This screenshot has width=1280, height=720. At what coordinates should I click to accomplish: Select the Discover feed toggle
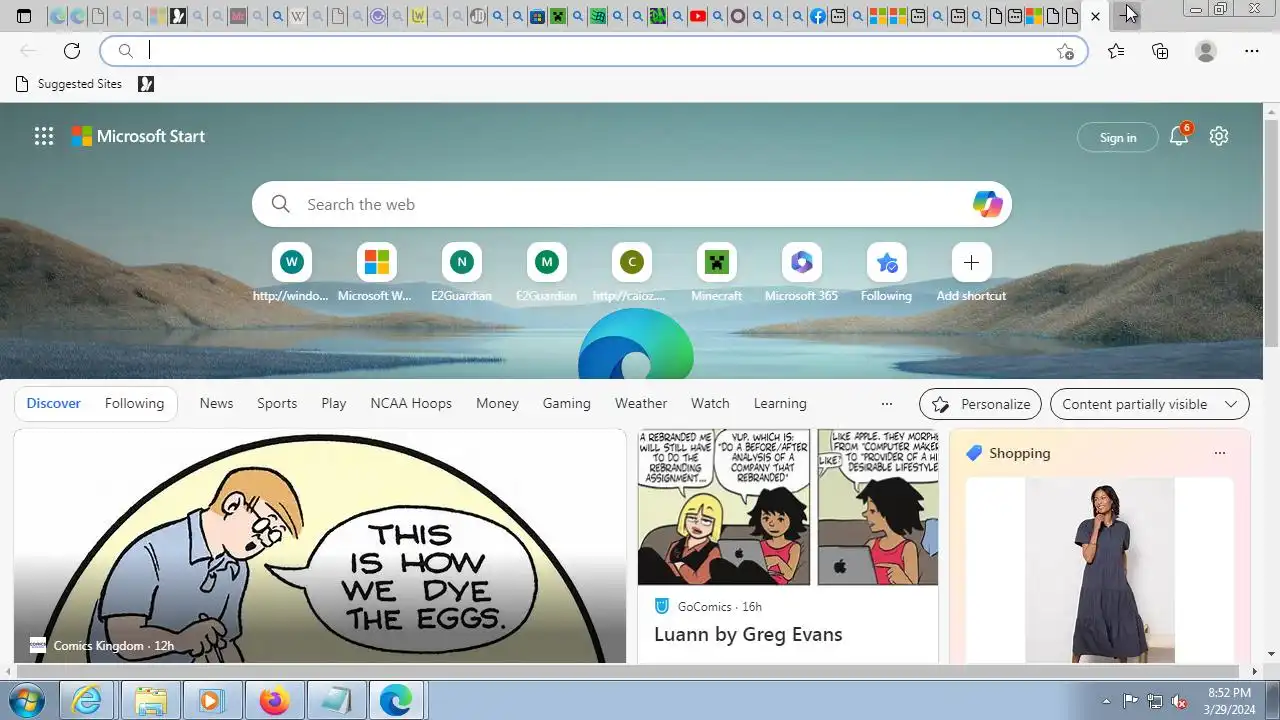click(54, 403)
